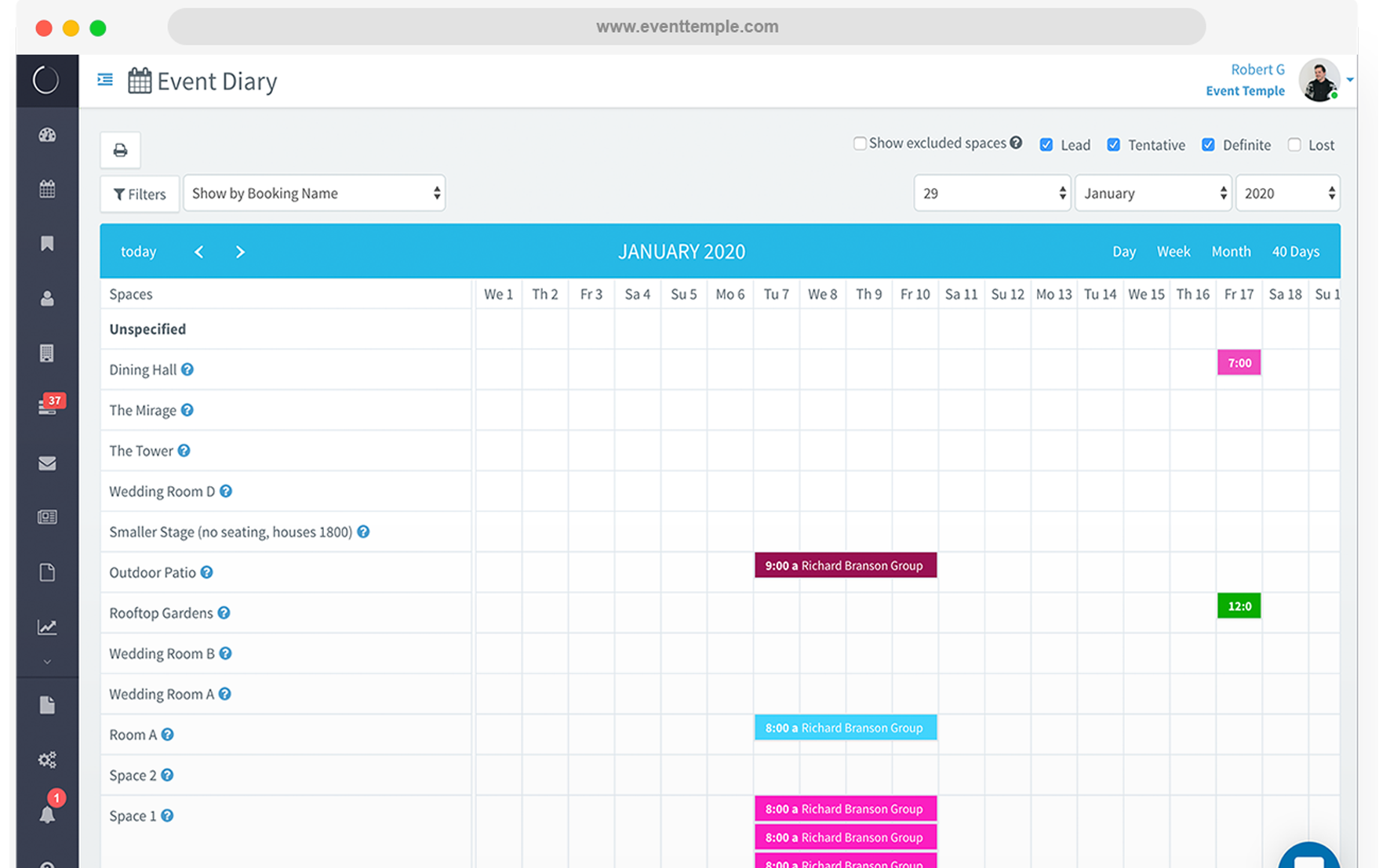Open the blank page icon in sidebar
1390x868 pixels.
point(47,572)
